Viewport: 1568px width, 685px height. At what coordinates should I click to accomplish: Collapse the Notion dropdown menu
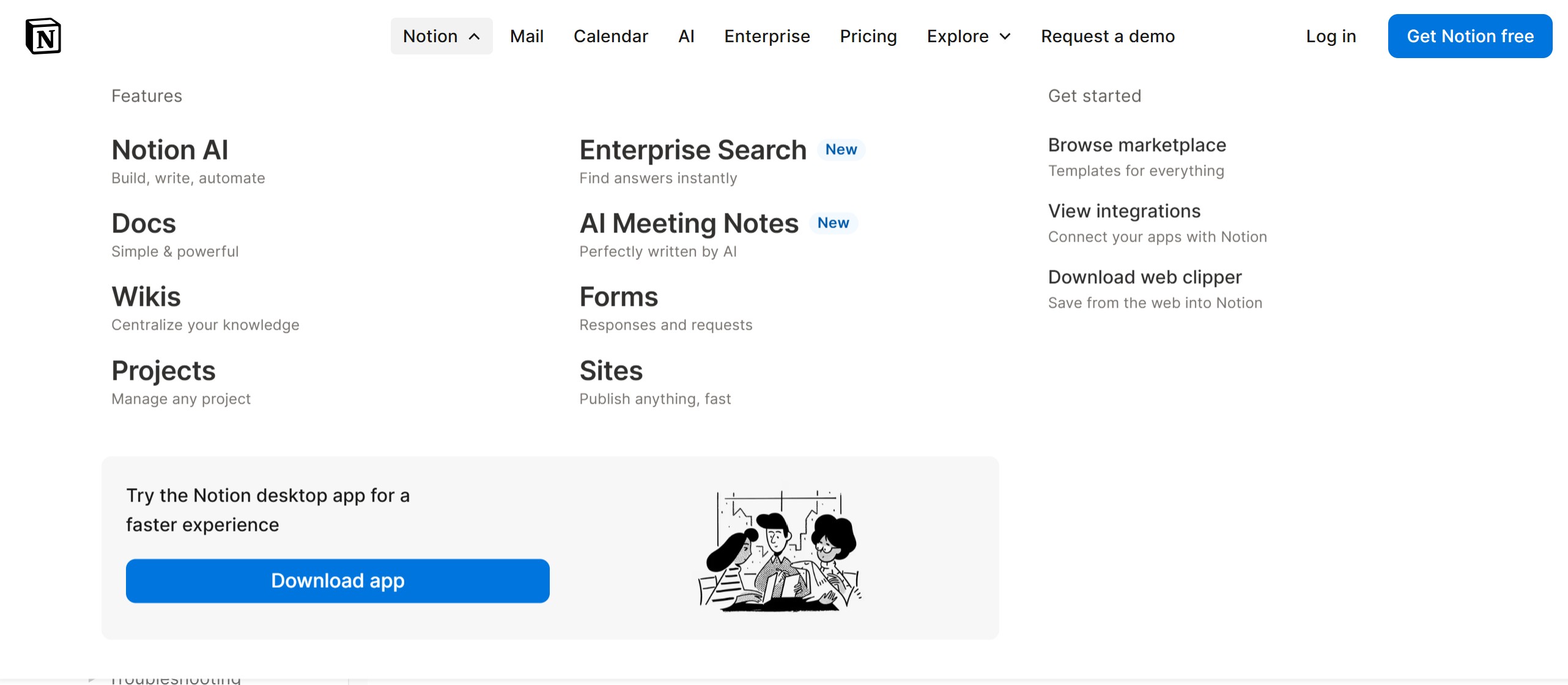click(442, 36)
